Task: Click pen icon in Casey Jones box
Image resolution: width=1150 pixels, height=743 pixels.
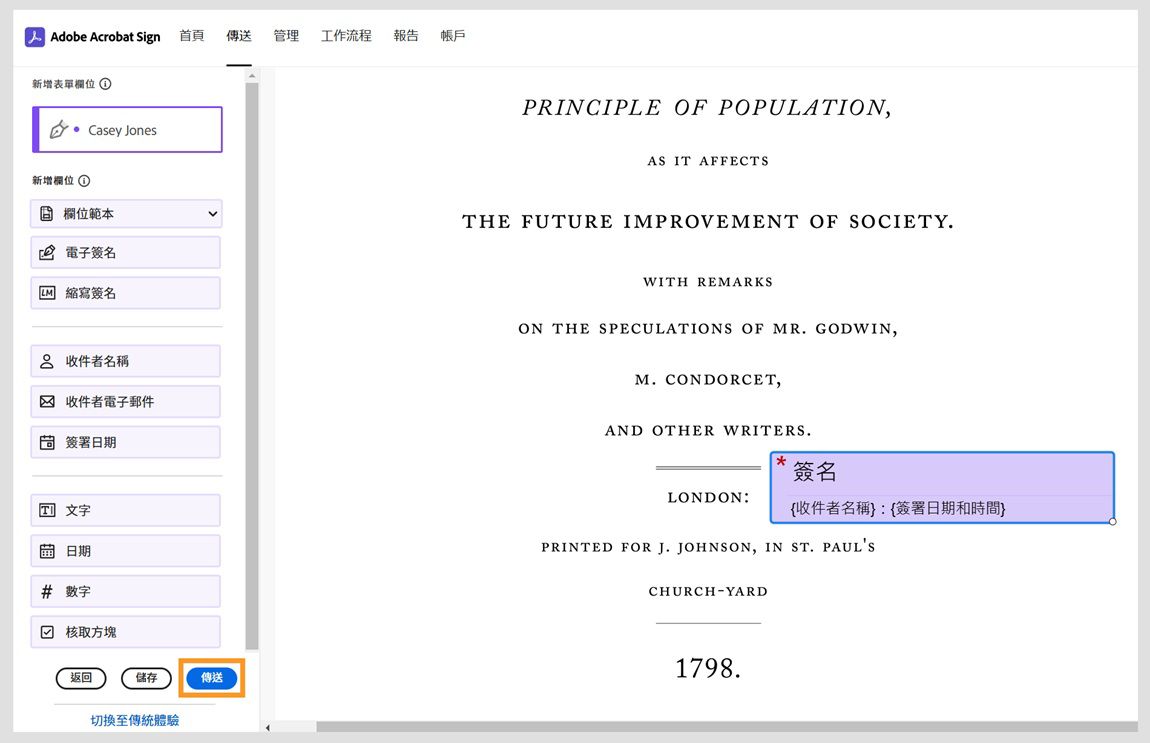Action: pos(59,130)
